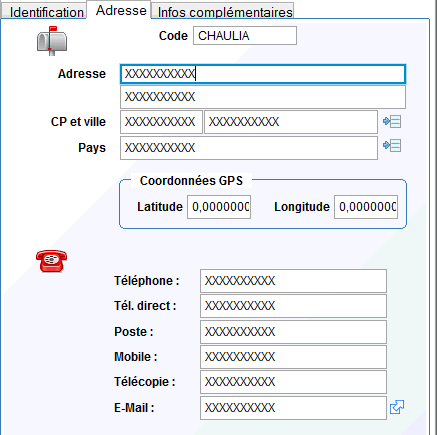Click the Code field containing CHAULIA

(x=245, y=36)
